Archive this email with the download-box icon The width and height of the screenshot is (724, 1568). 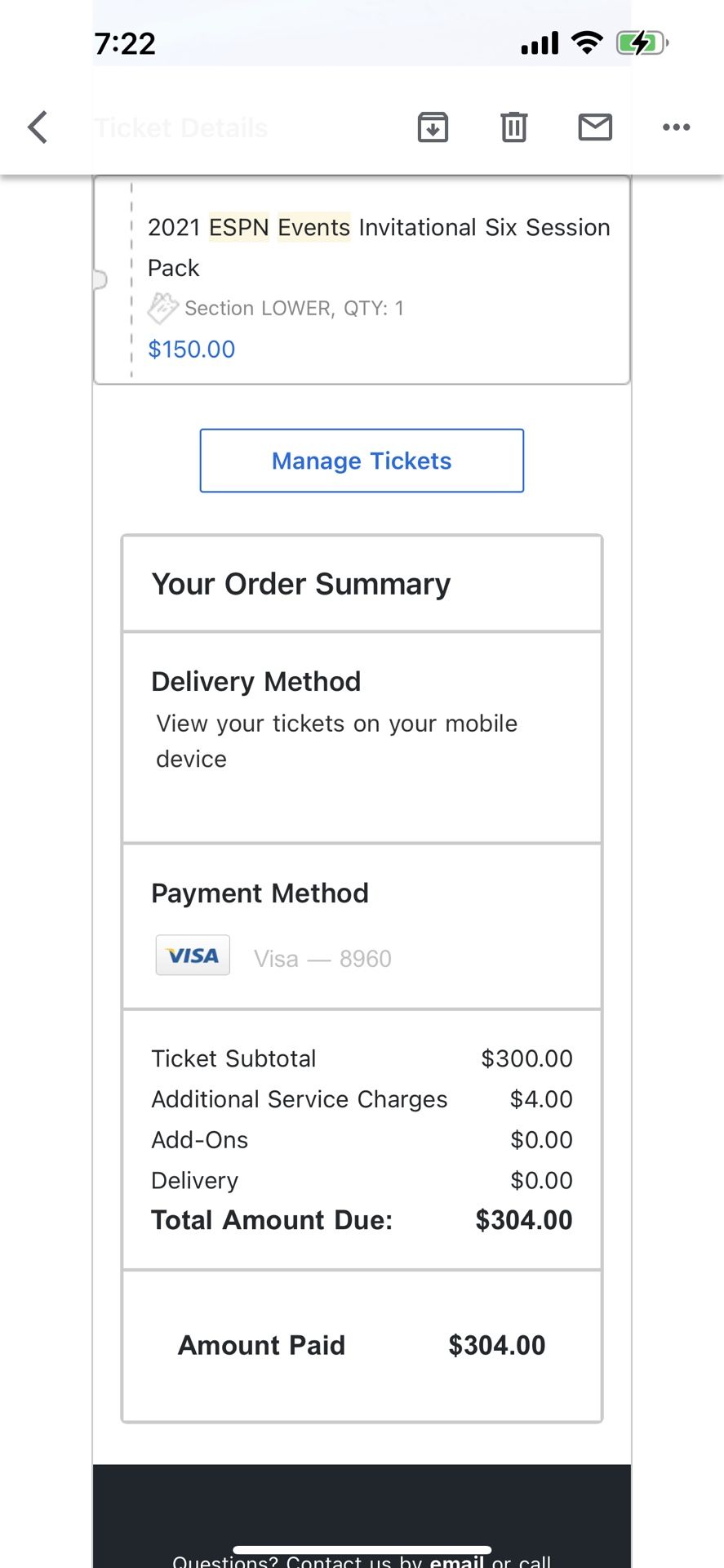point(433,127)
